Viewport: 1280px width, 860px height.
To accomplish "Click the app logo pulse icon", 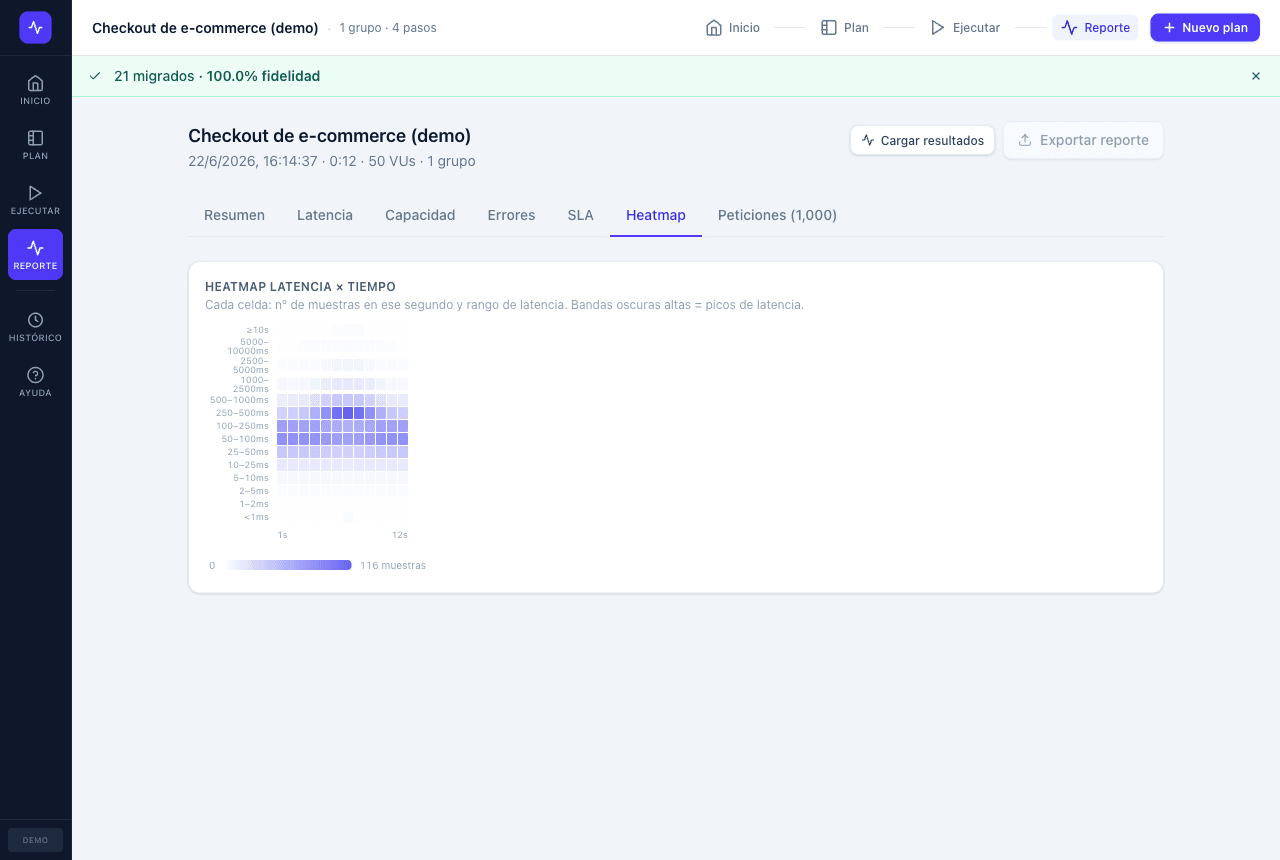I will coord(35,28).
